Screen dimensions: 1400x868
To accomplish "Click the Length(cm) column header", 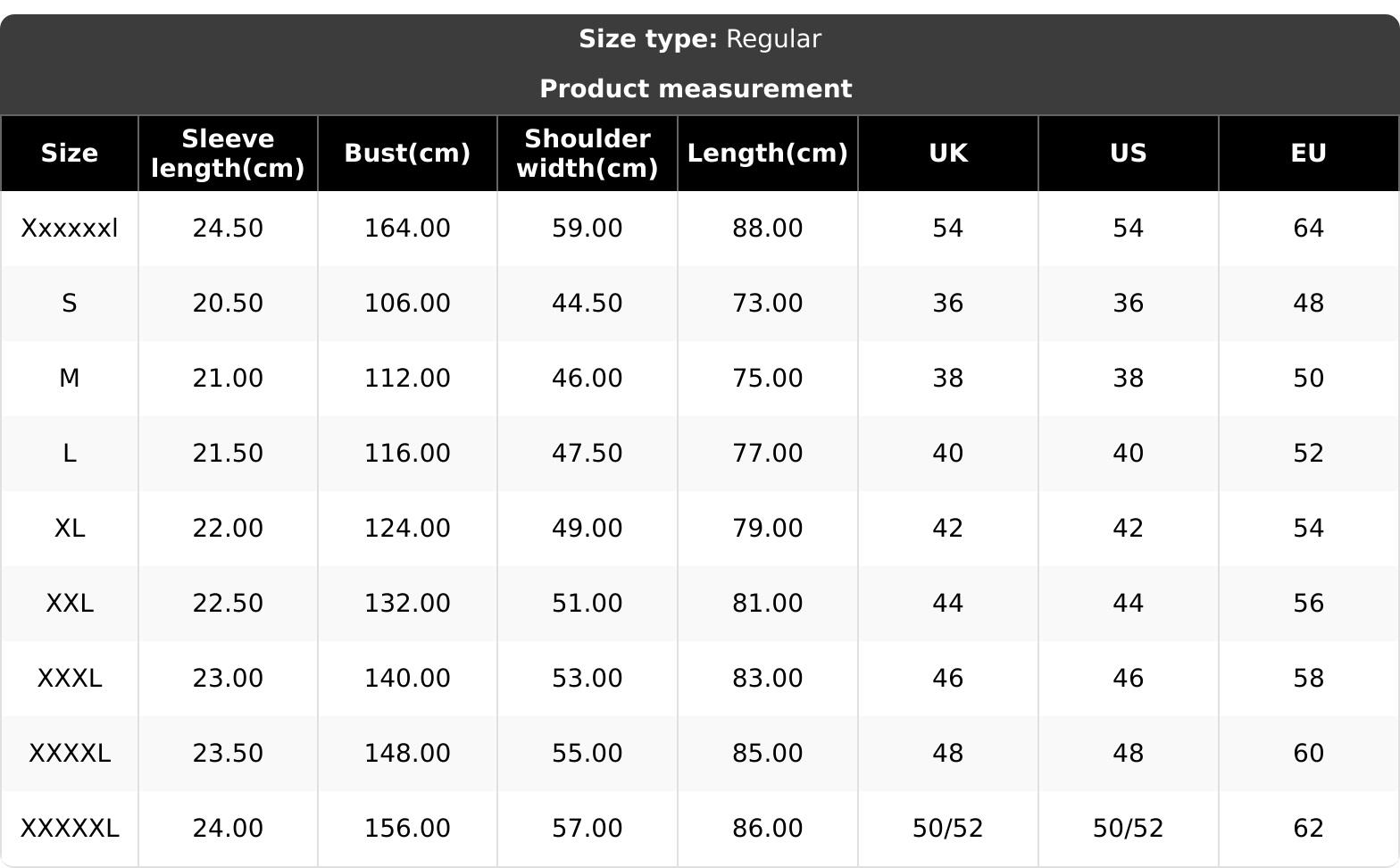I will pyautogui.click(x=767, y=154).
